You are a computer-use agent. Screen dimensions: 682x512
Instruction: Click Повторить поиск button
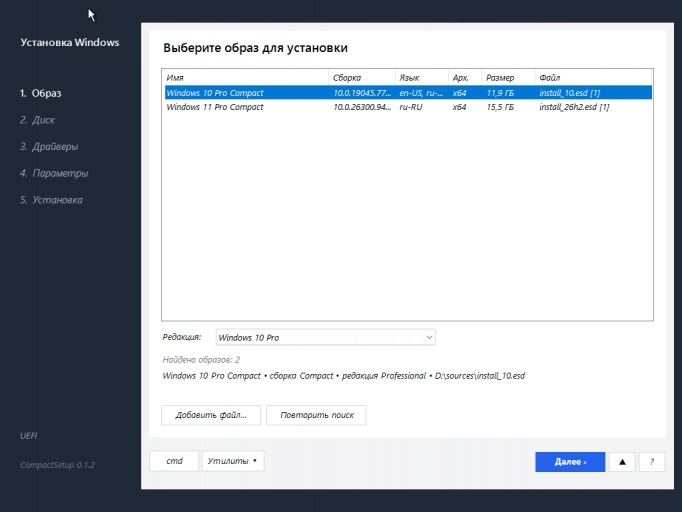pos(316,415)
